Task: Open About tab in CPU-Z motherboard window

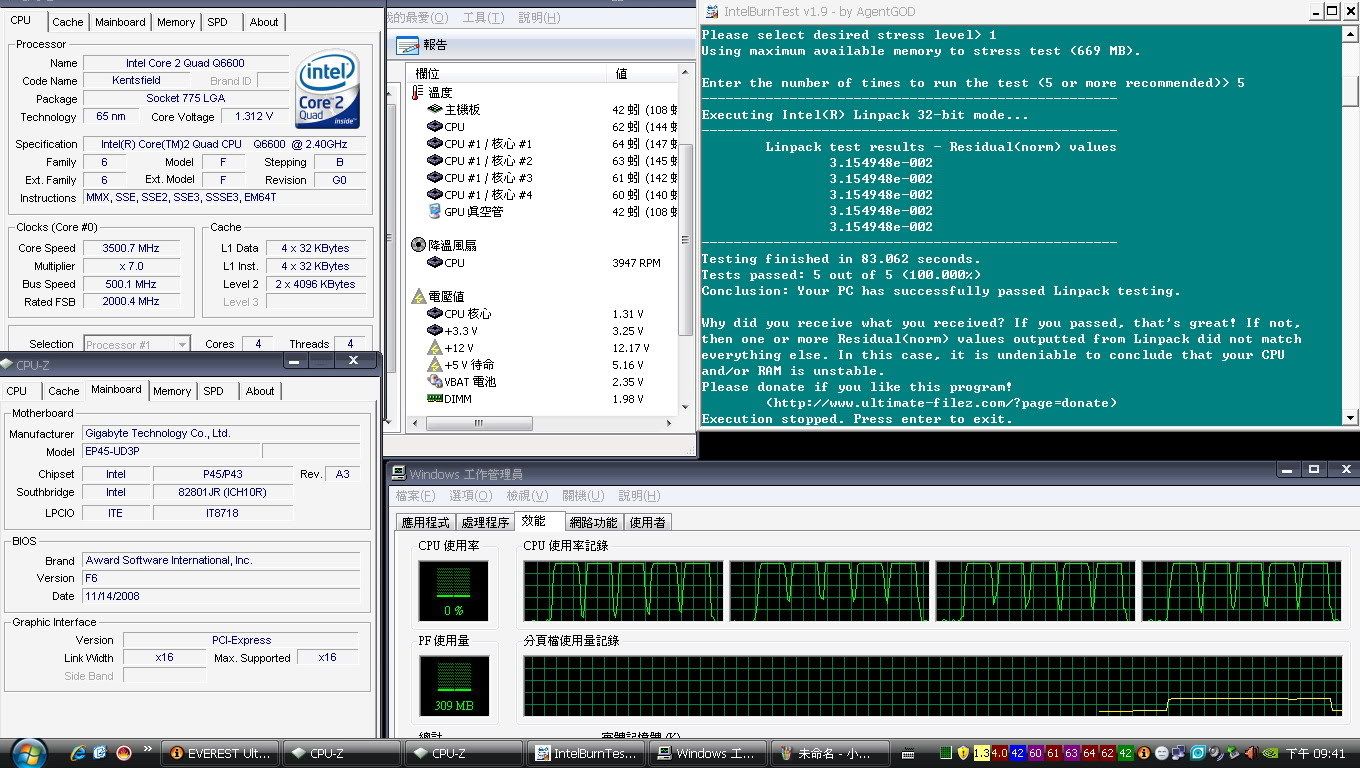Action: [x=260, y=391]
